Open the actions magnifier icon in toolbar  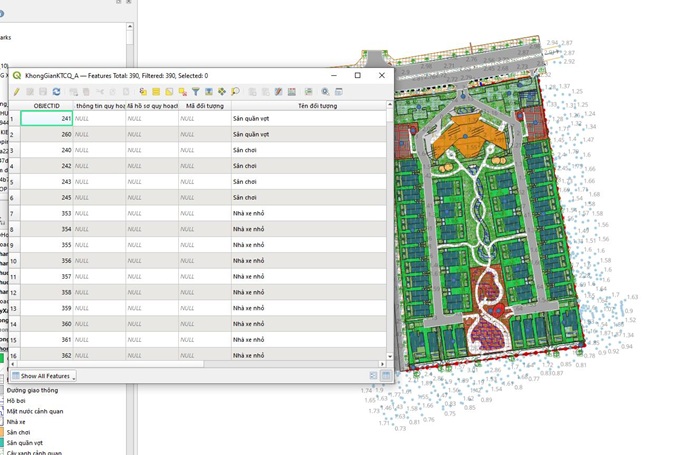(x=325, y=92)
